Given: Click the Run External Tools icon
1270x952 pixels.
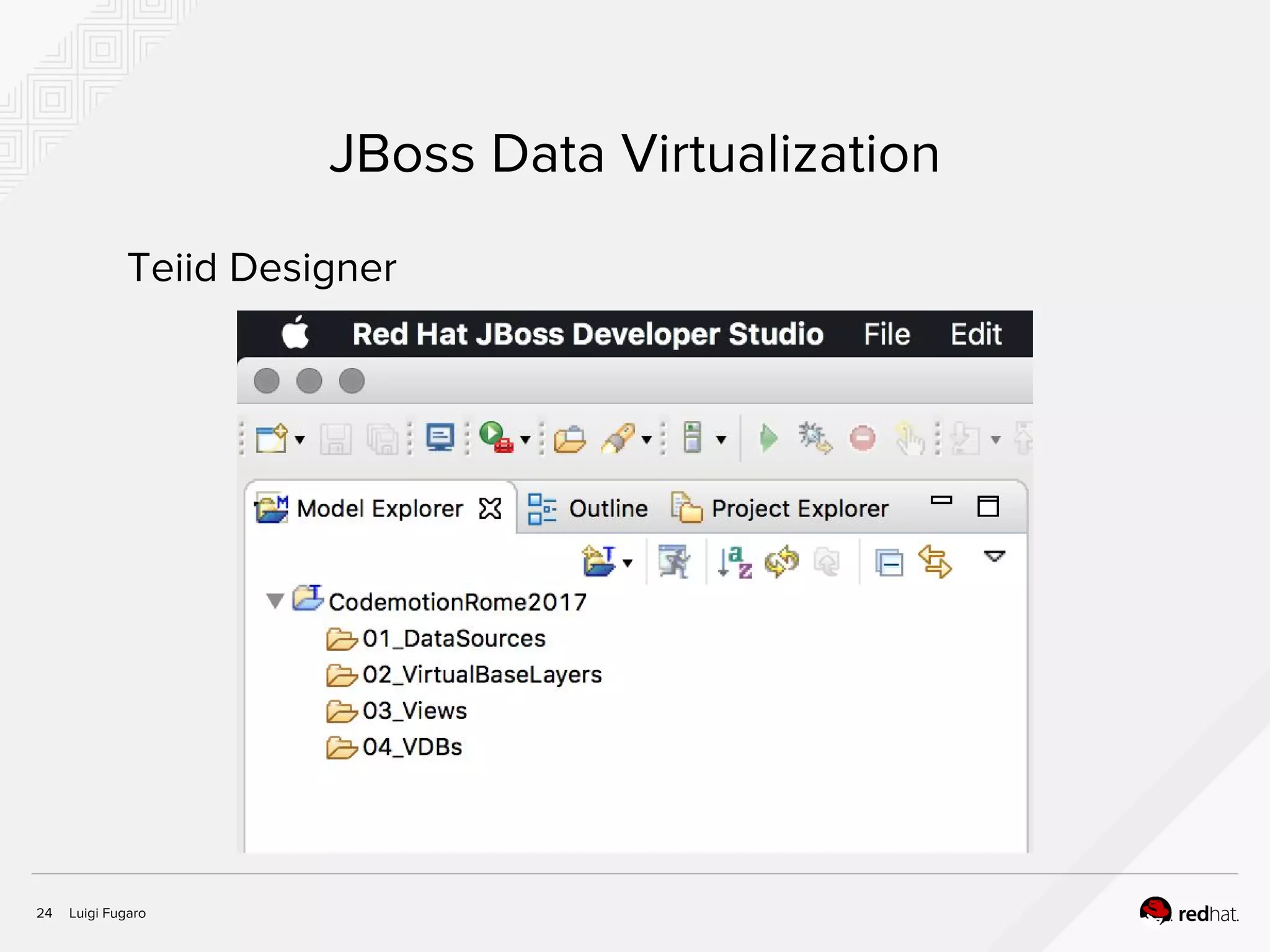Looking at the screenshot, I should [497, 437].
